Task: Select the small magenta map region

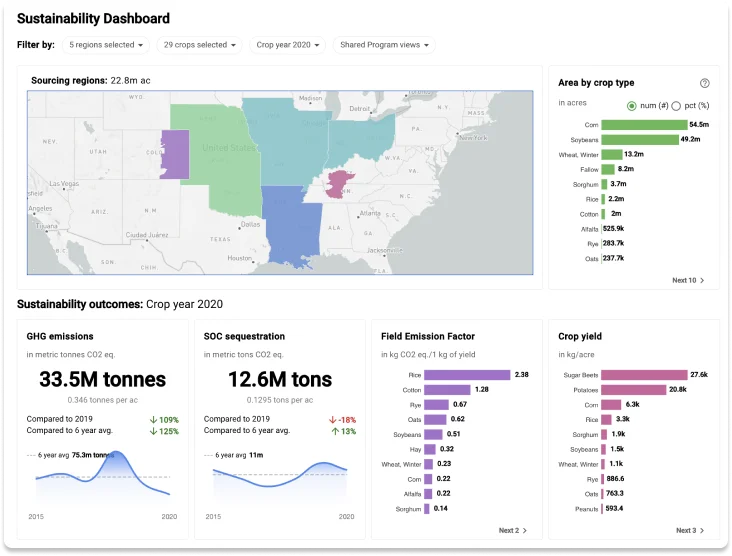Action: (x=341, y=183)
